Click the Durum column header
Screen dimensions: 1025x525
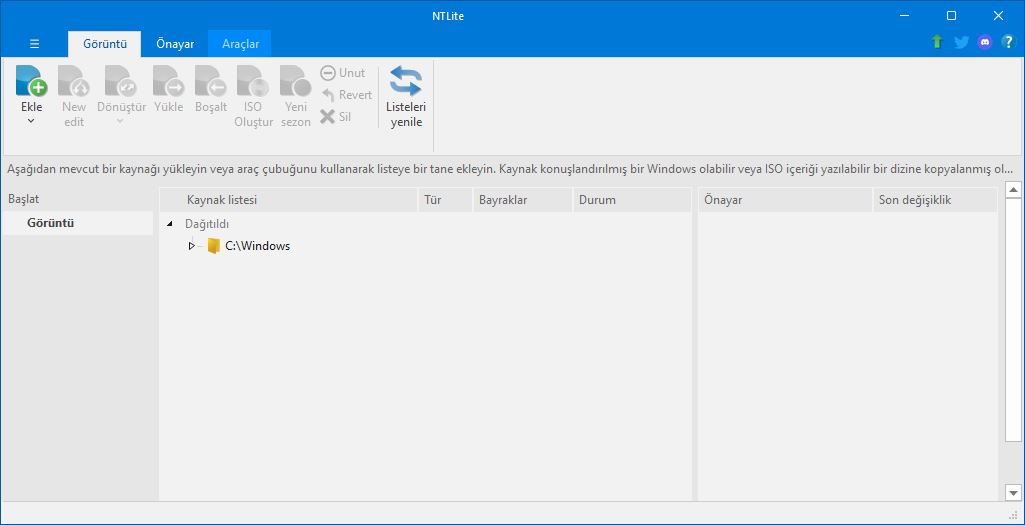631,200
